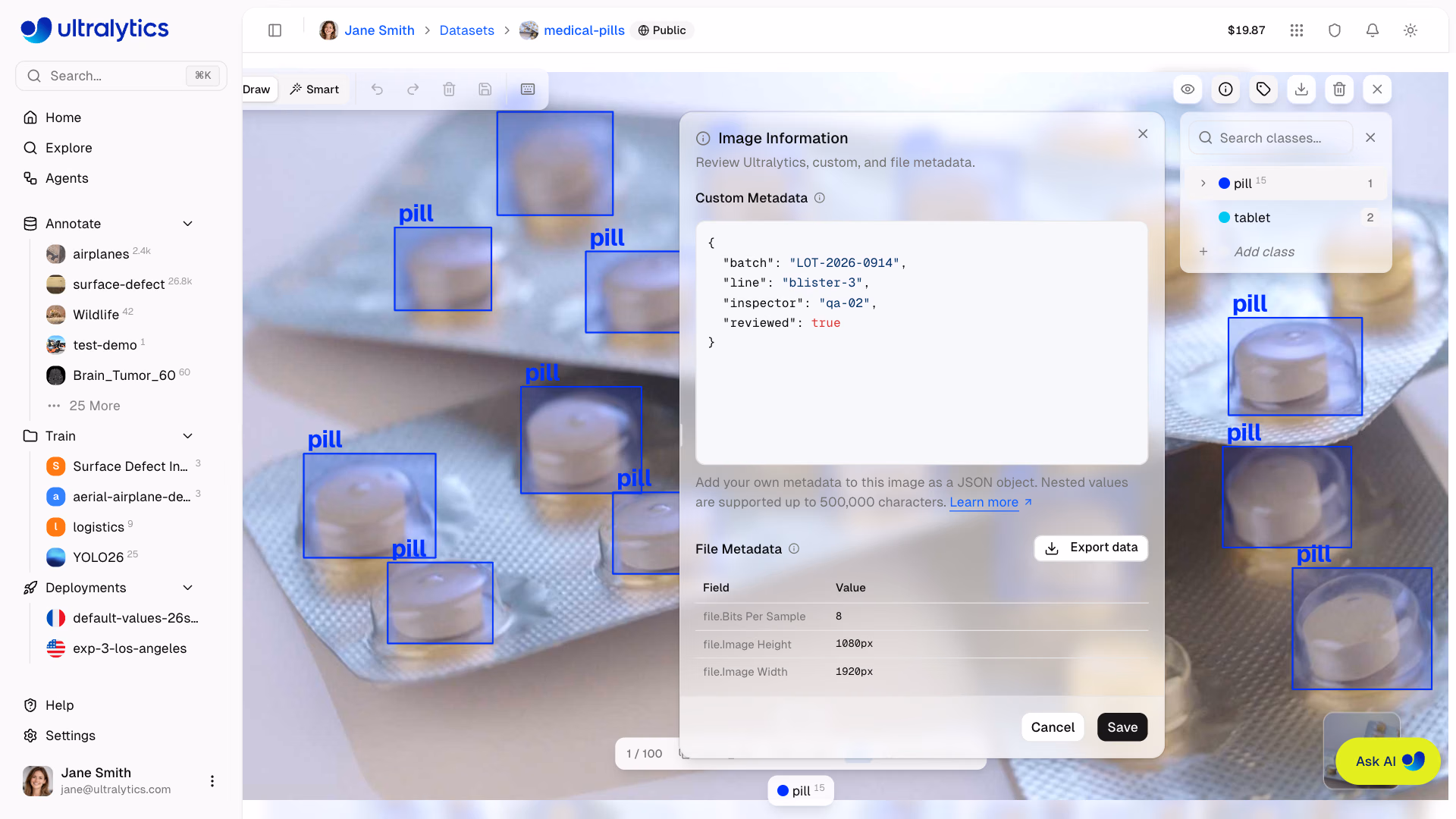Toggle the light/dark theme icon

[1410, 30]
